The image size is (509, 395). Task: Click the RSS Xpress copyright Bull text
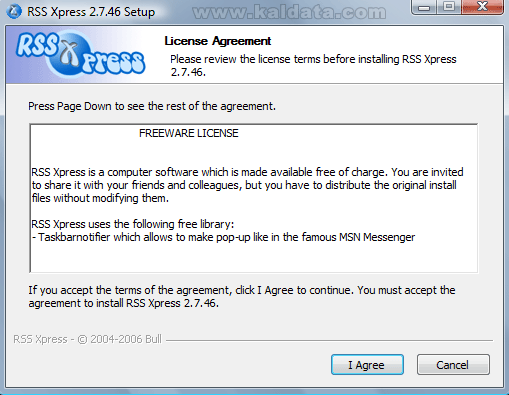pyautogui.click(x=87, y=339)
